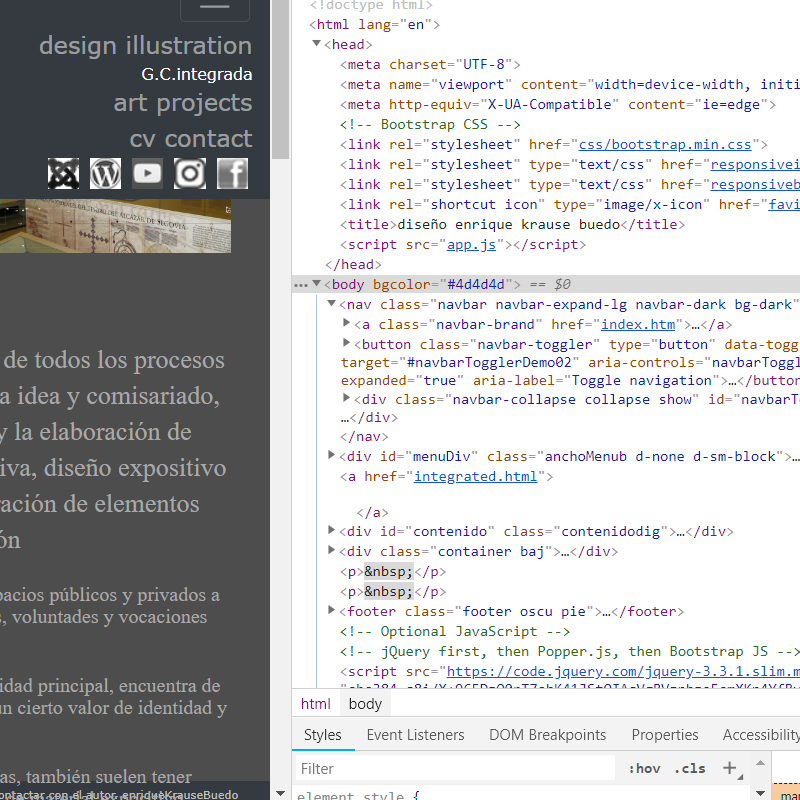The width and height of the screenshot is (800, 800).
Task: Collapse the nav navbar element
Action: (x=332, y=304)
